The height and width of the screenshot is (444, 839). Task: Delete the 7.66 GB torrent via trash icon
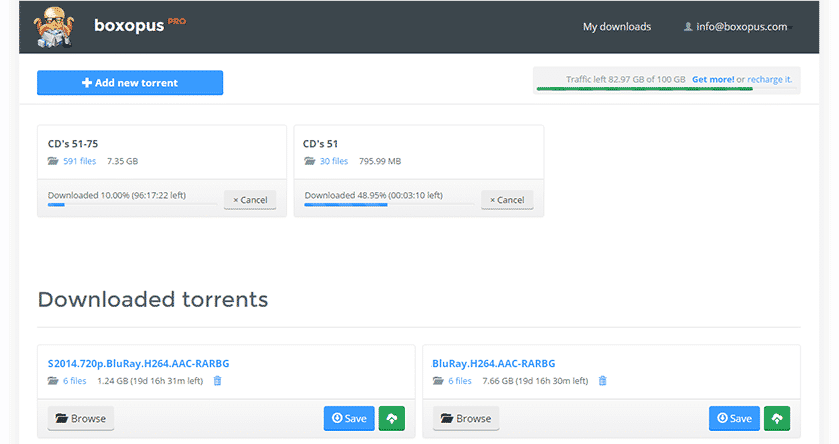coord(602,381)
